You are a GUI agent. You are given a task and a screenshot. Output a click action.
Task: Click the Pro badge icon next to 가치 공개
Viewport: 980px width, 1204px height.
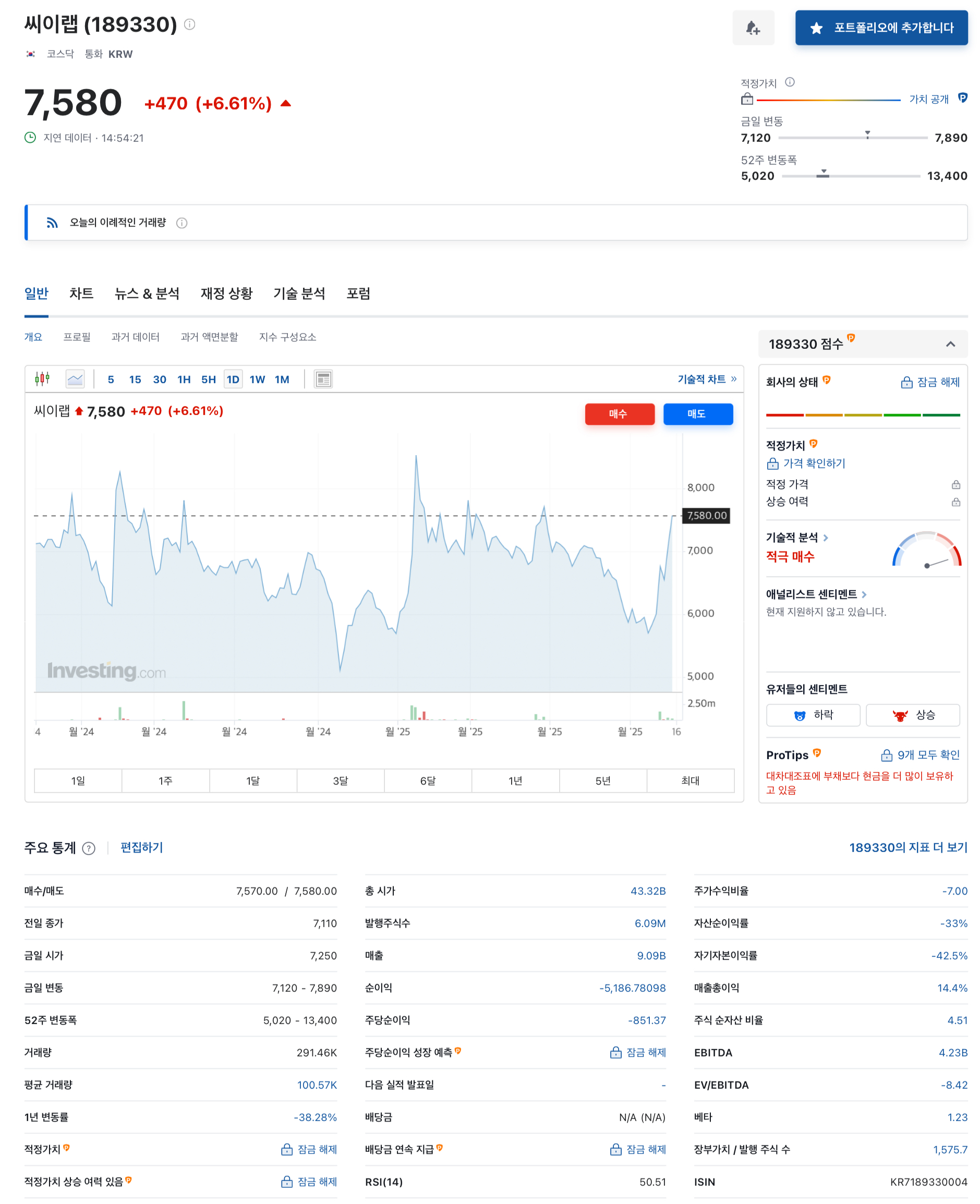[962, 98]
